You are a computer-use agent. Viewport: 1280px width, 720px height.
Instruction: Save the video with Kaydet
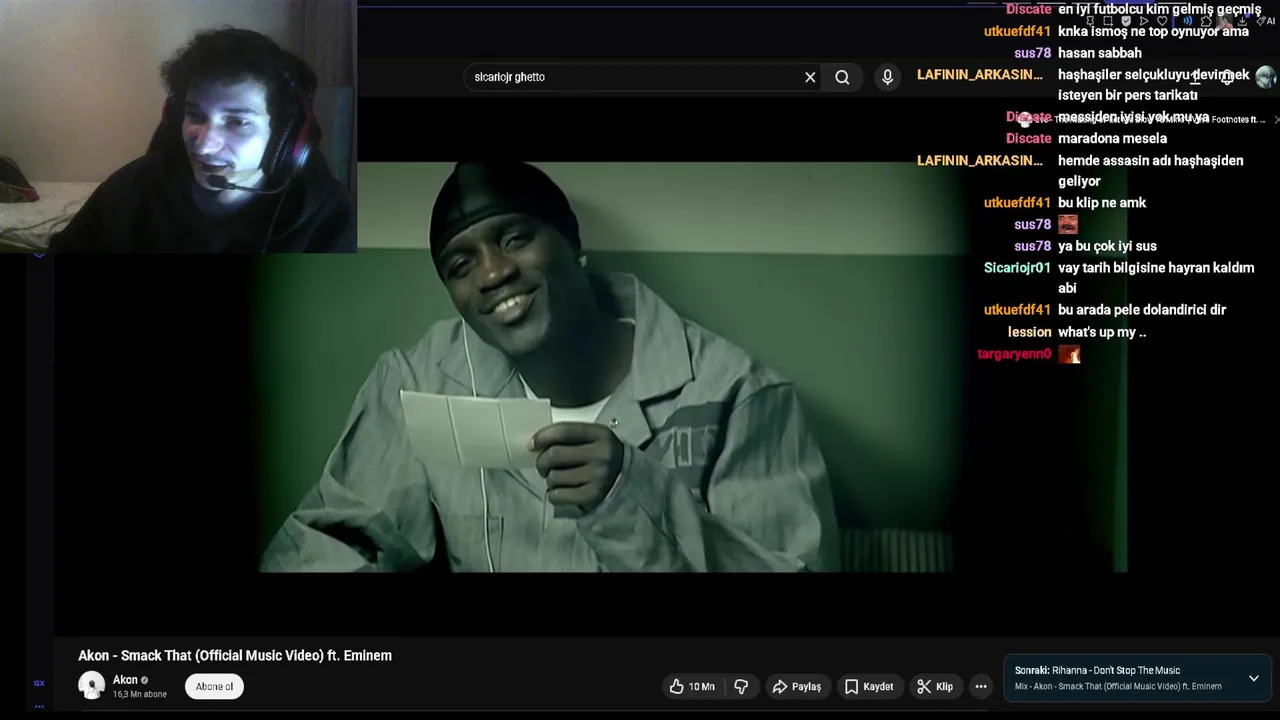(869, 686)
